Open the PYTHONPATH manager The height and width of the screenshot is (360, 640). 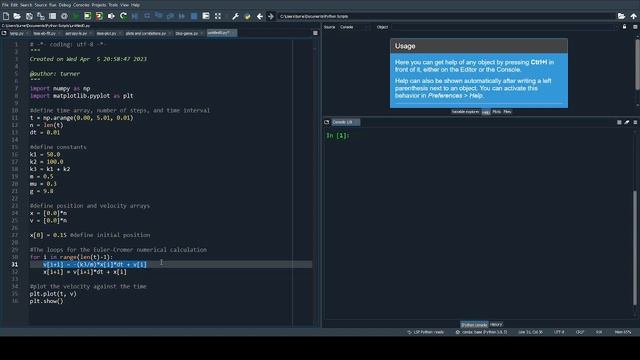click(247, 16)
